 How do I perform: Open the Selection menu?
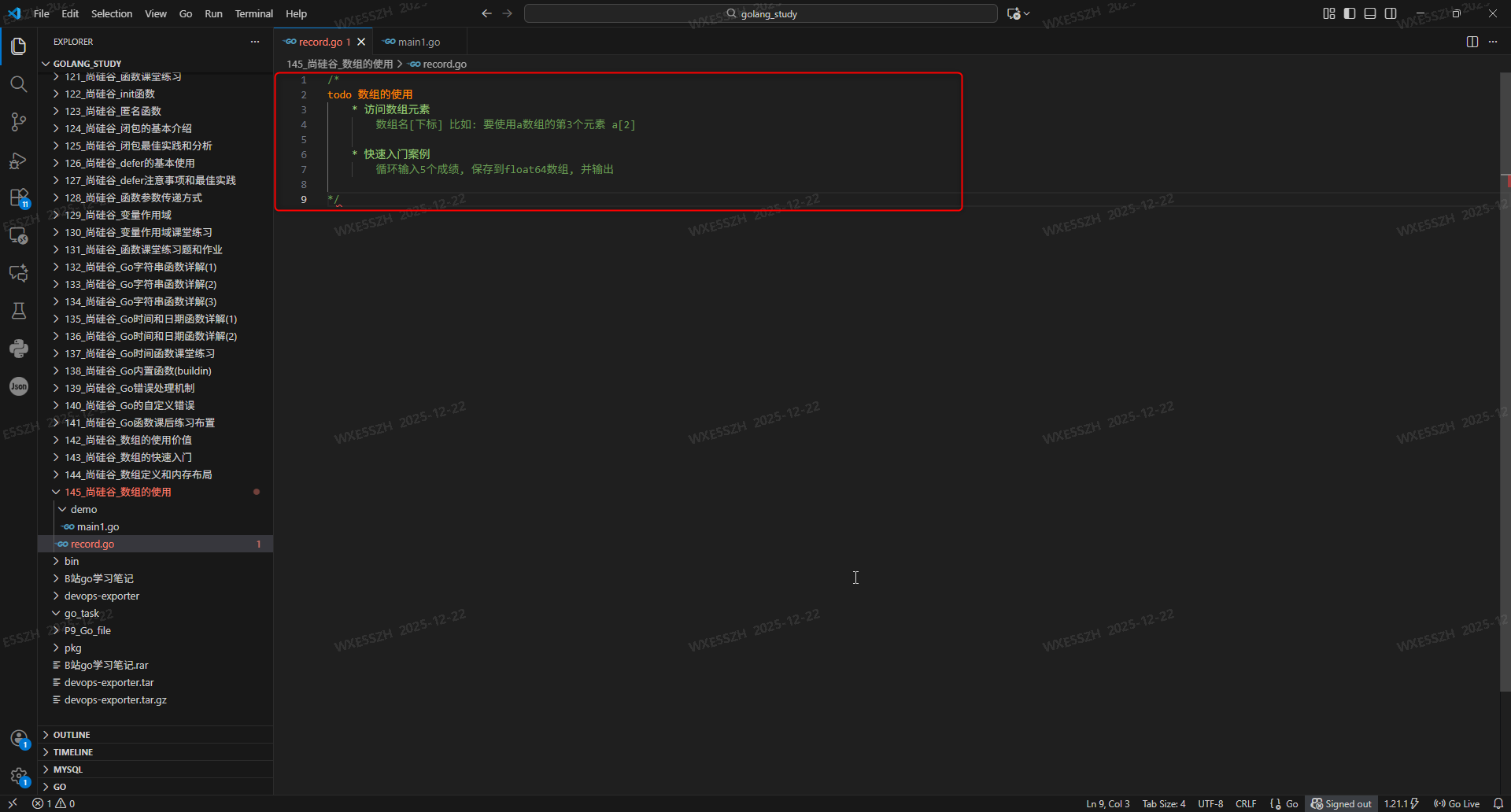coord(112,13)
